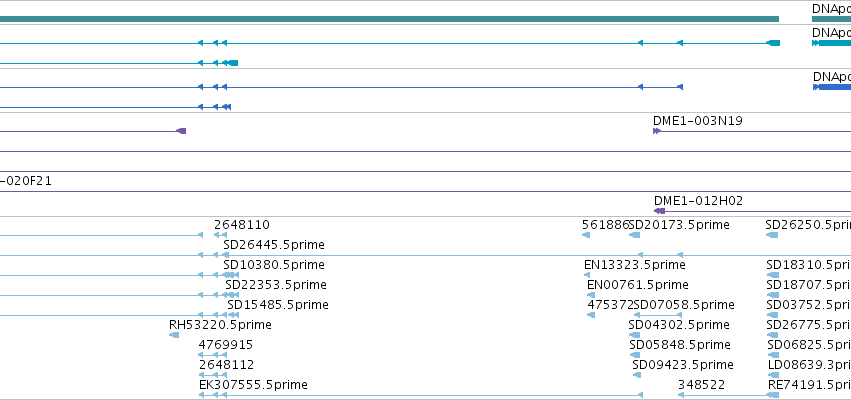Select EST label 4769915
Image resolution: width=851 pixels, height=400 pixels.
click(x=226, y=345)
